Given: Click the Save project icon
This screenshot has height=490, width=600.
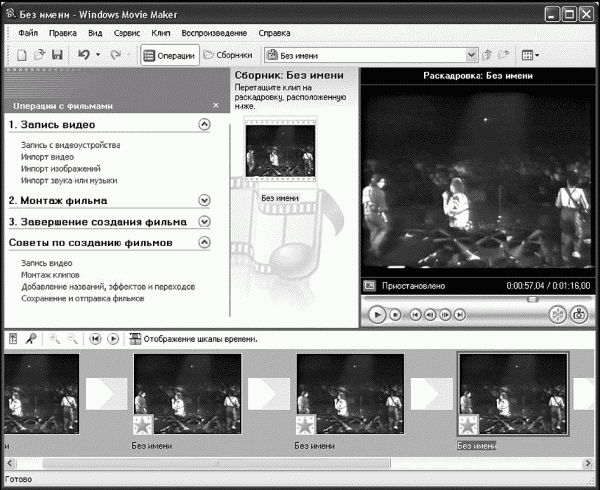Looking at the screenshot, I should 57,54.
